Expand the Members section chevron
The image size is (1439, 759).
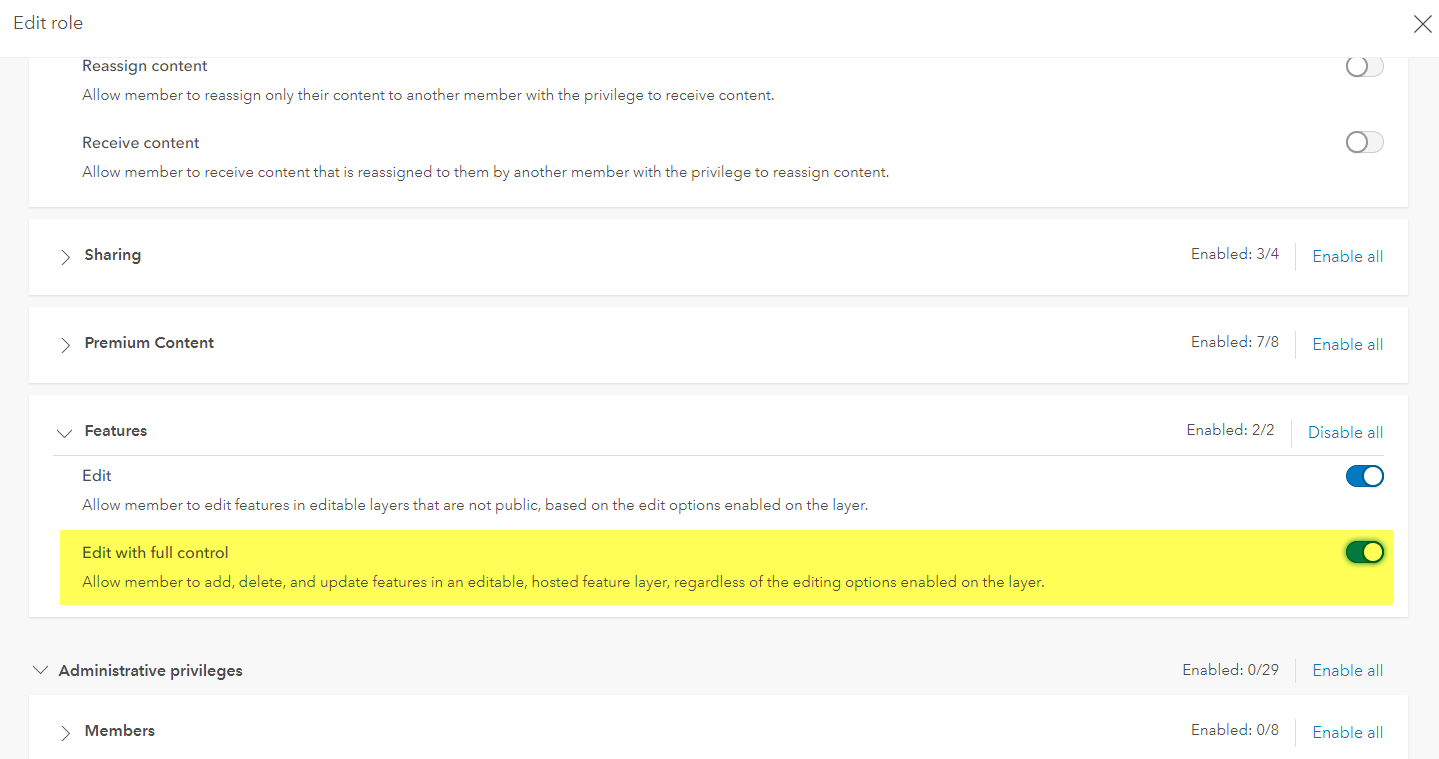65,733
